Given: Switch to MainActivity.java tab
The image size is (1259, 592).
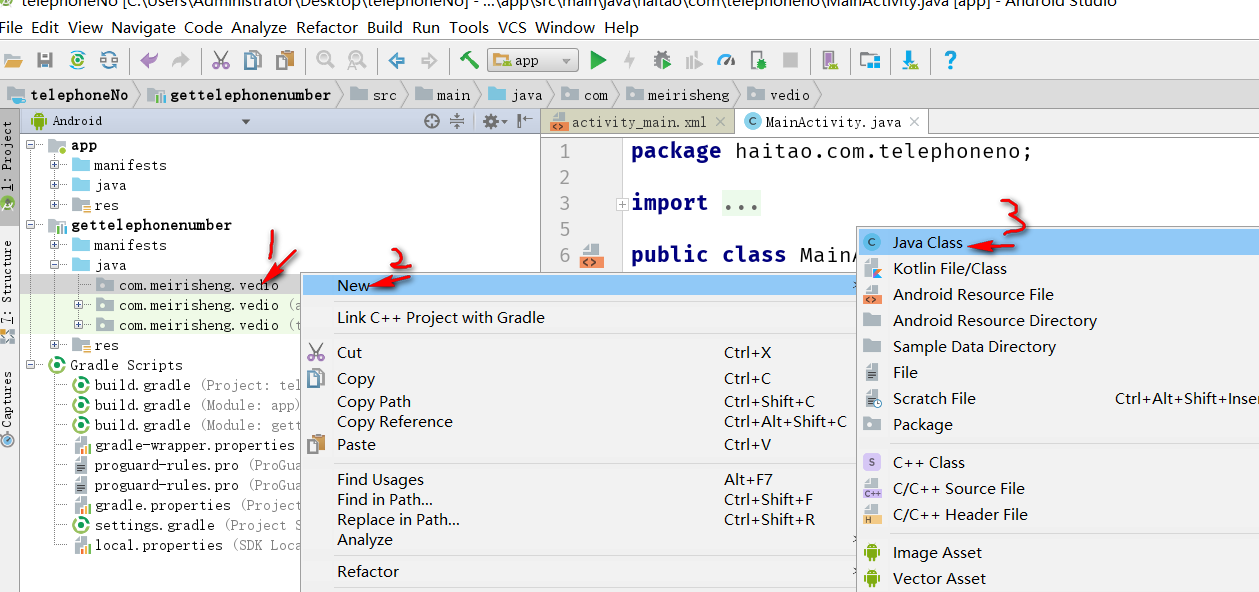Looking at the screenshot, I should click(x=832, y=122).
